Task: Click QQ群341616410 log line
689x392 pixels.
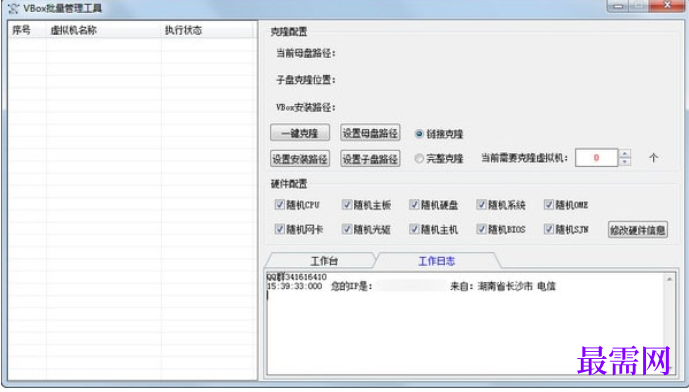Action: pos(297,277)
